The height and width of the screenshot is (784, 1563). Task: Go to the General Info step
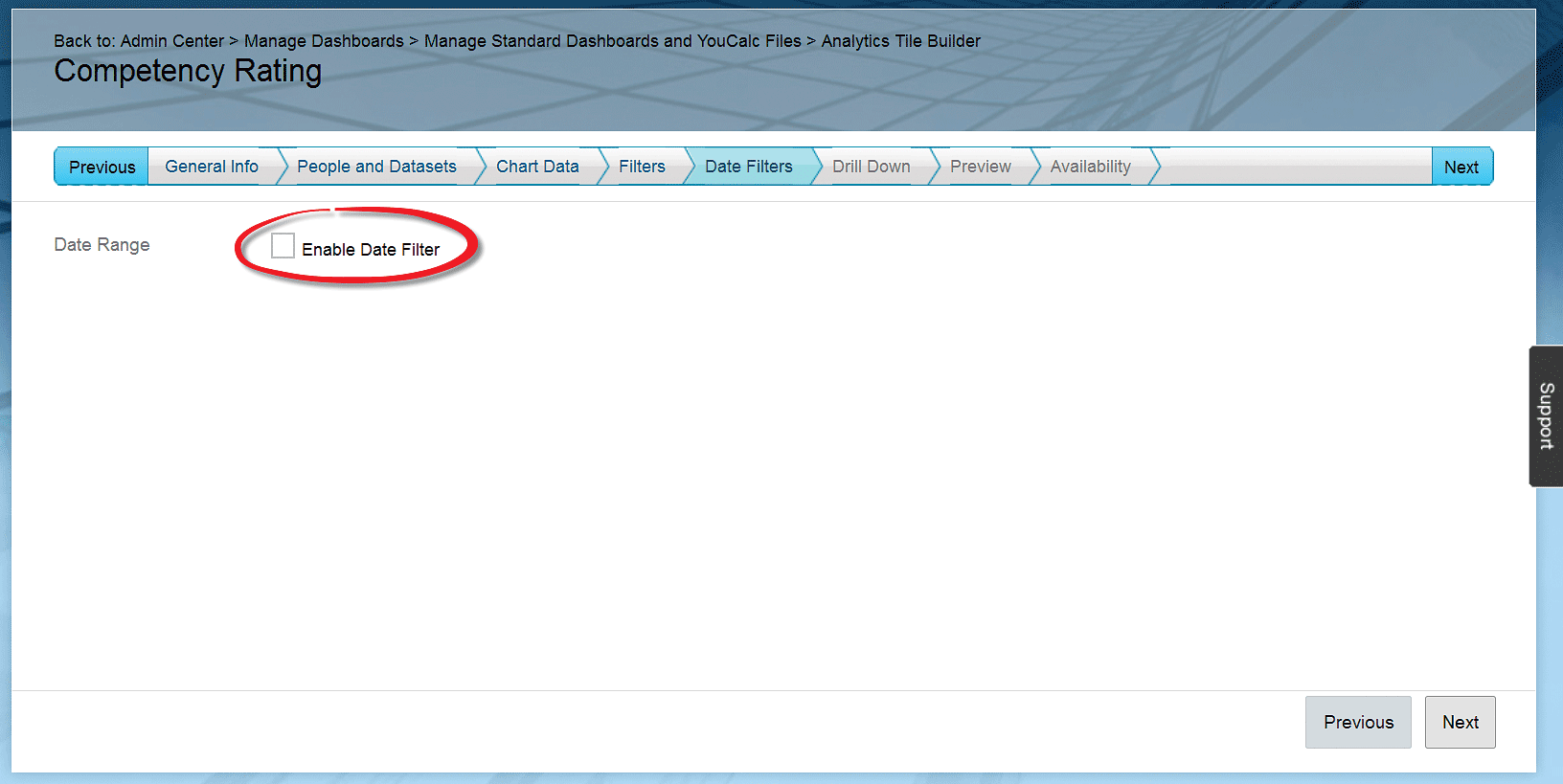point(212,167)
